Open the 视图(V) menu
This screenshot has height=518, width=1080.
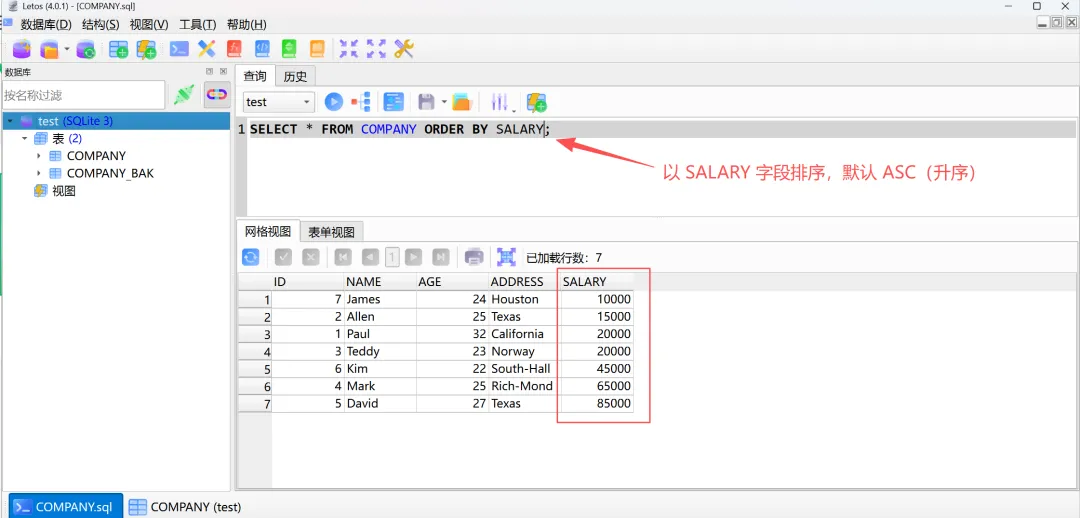[x=149, y=24]
